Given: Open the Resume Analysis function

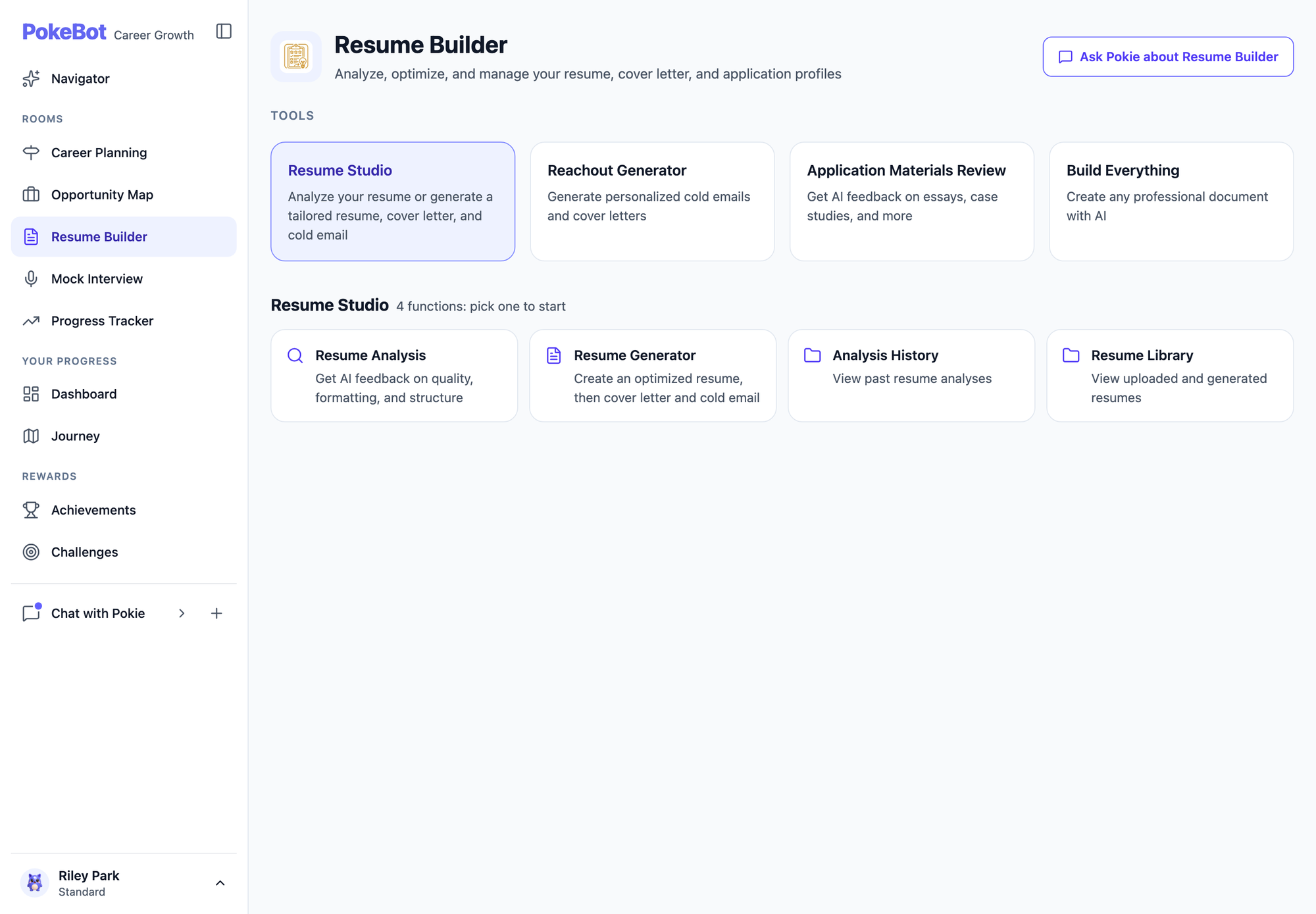Looking at the screenshot, I should [394, 376].
